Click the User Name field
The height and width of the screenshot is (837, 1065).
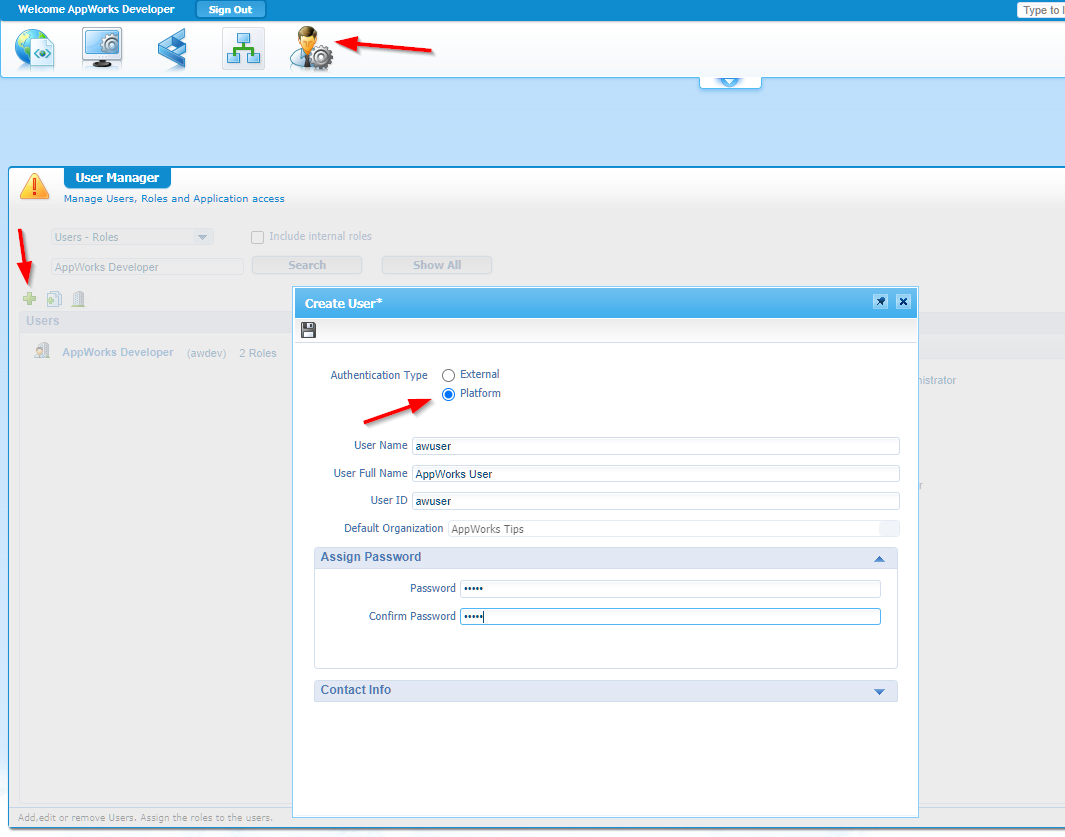coord(655,446)
